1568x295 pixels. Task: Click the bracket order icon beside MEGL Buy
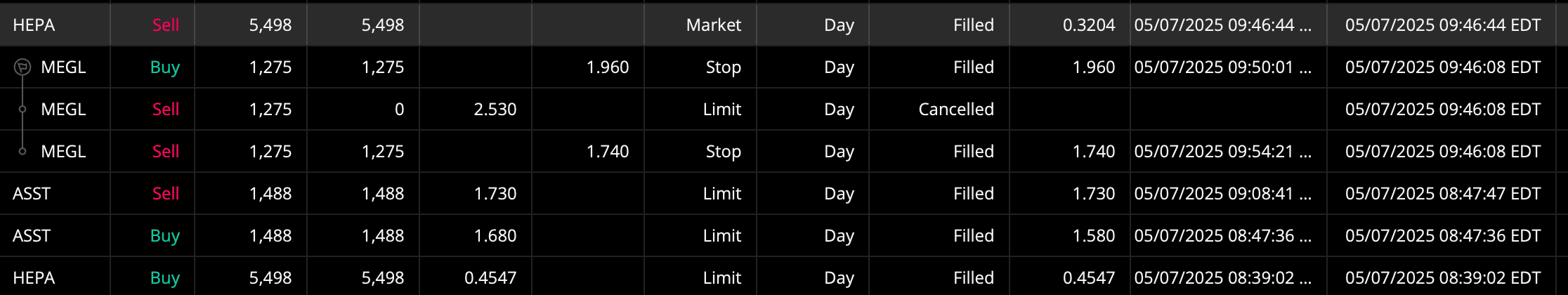click(x=22, y=67)
